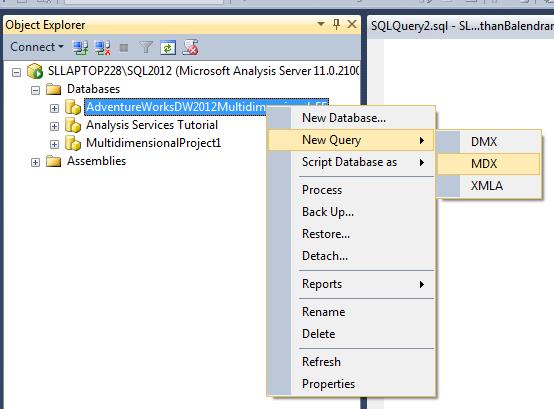
Task: Select the MultidimensionalProject1 label
Action: tap(154, 143)
